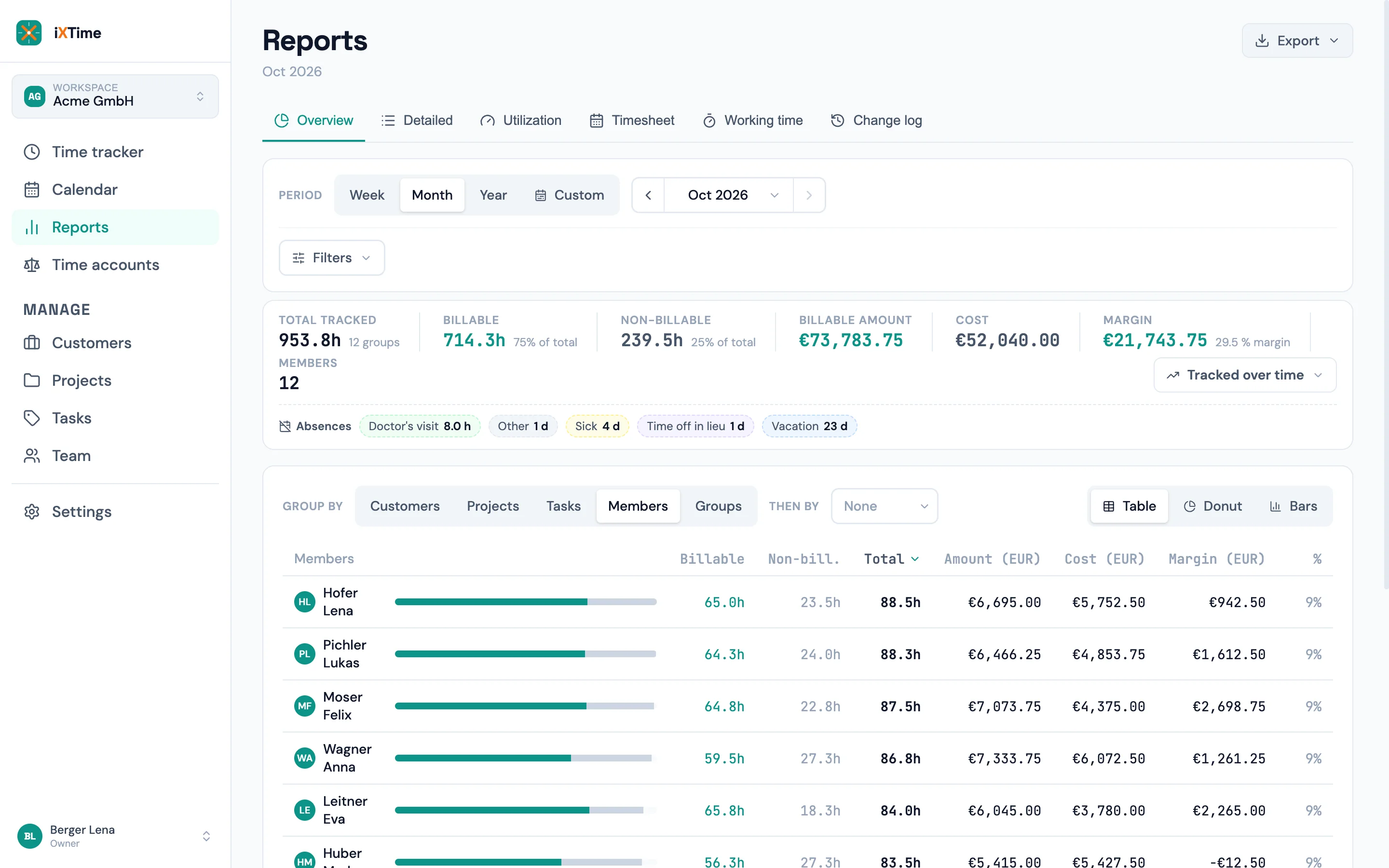The height and width of the screenshot is (868, 1389).
Task: Click the Margin (EUR) column header
Action: pyautogui.click(x=1217, y=558)
